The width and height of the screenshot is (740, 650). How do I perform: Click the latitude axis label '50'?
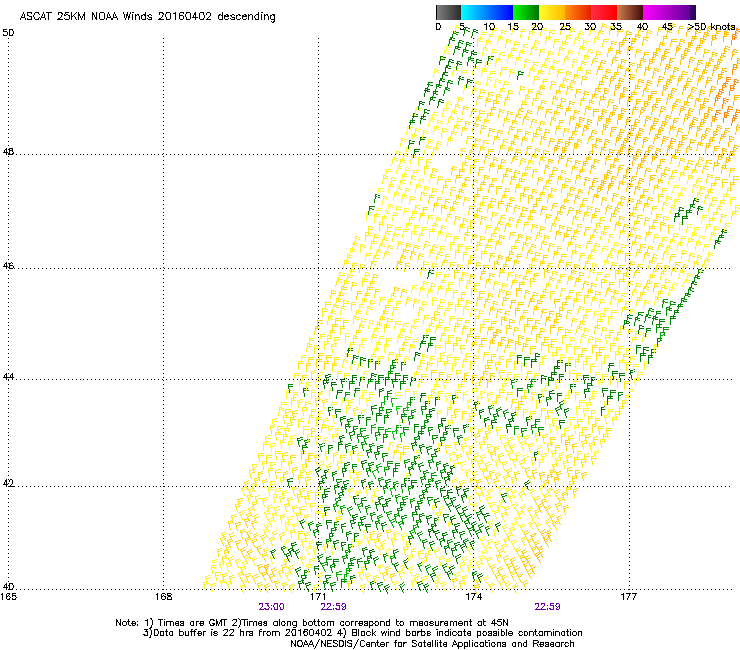pos(8,33)
